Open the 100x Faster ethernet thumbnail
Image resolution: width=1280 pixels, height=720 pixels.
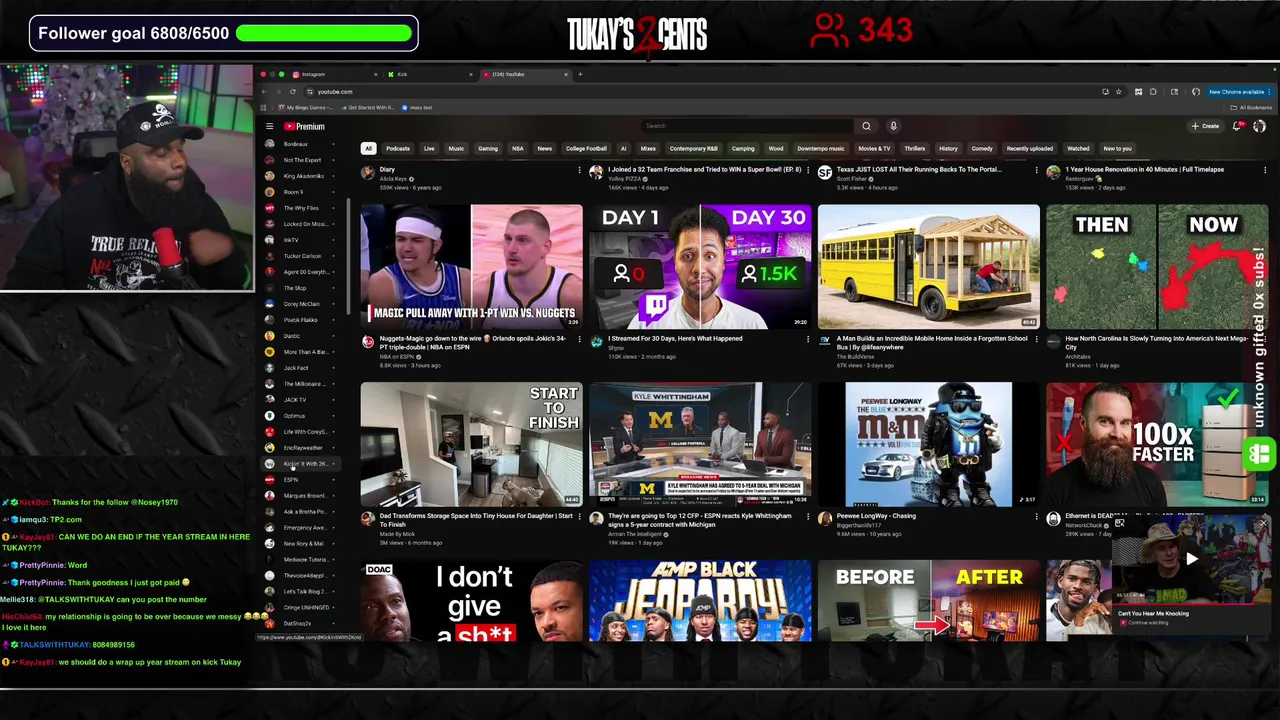pyautogui.click(x=1157, y=444)
